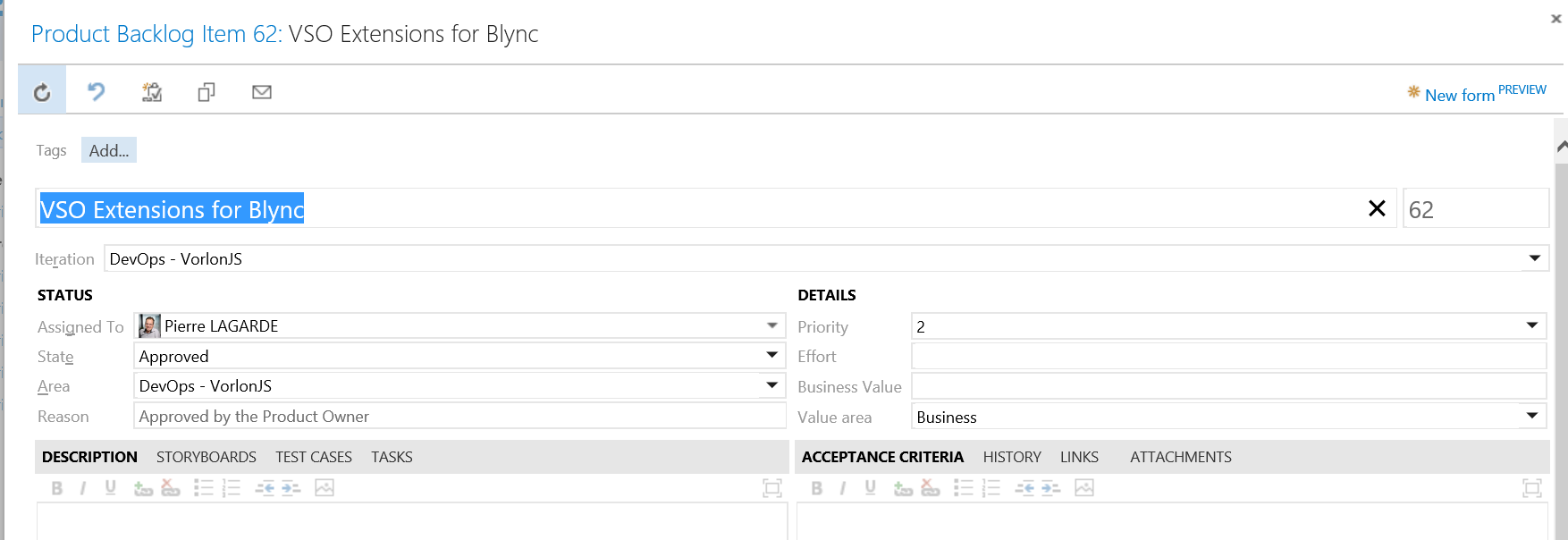Click the undo changes arrow icon

point(97,92)
